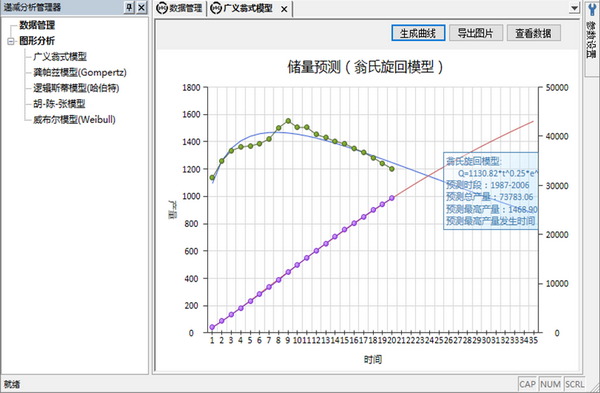
Task: Click the green peak data point at time 9
Action: pos(288,121)
